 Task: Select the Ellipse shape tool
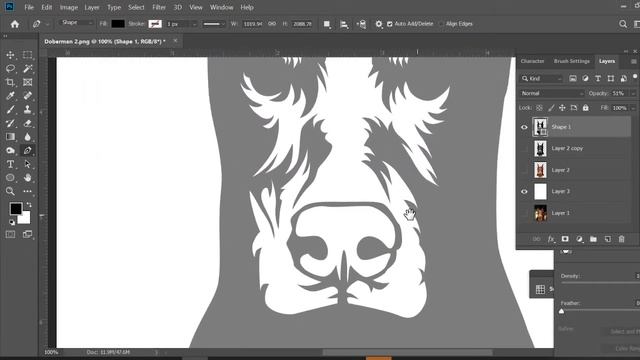[10, 178]
